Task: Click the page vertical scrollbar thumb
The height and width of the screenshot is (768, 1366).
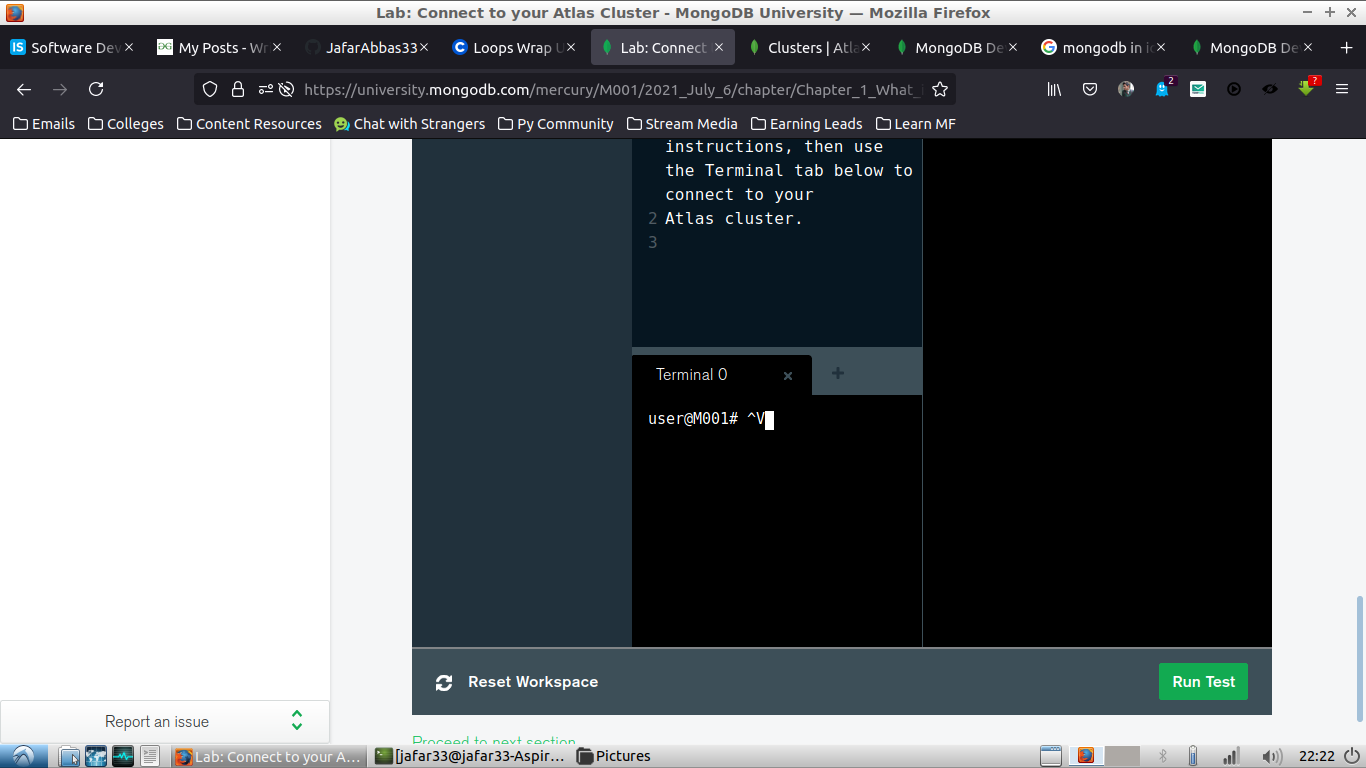Action: [1359, 658]
